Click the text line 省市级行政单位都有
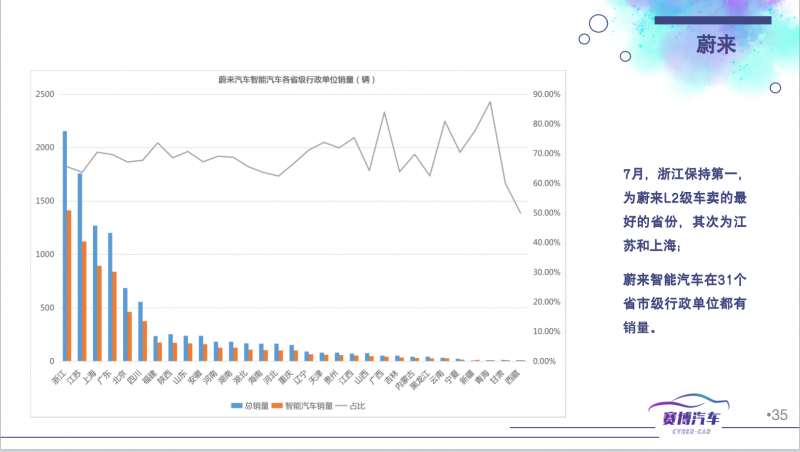Viewport: 800px width, 452px height. (x=685, y=304)
